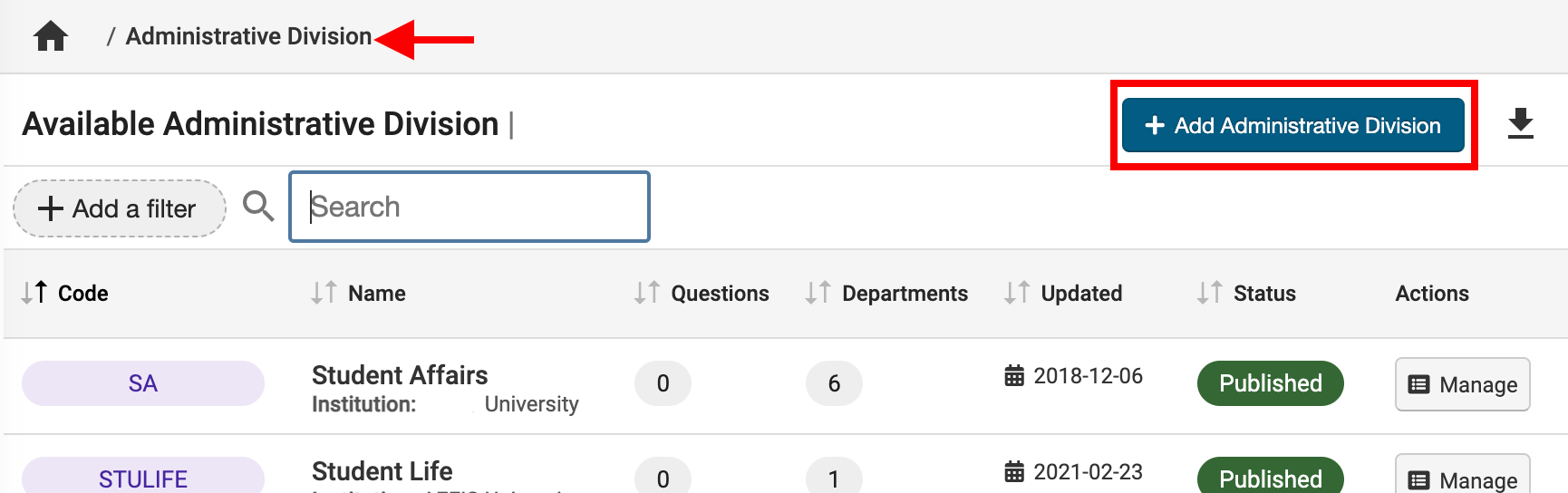Manage the Student Affairs division
The image size is (1568, 493).
[x=1462, y=384]
